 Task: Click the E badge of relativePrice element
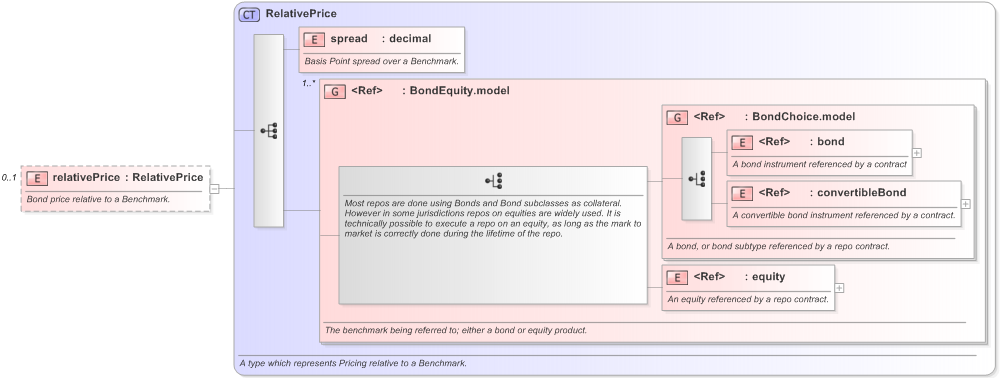pyautogui.click(x=37, y=178)
